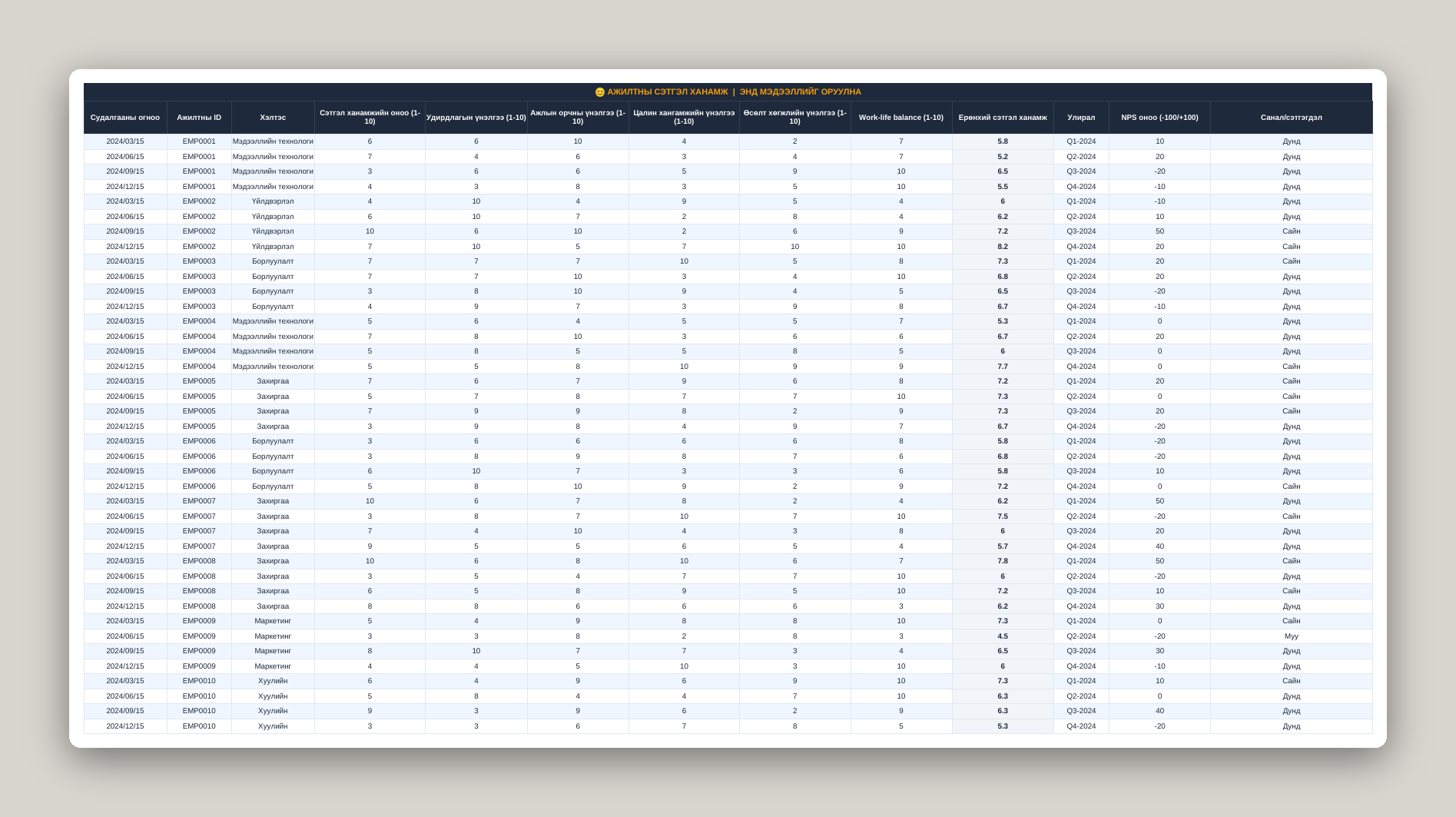Click date 2024/09/15 in EMP0005's row
Viewport: 1456px width, 817px height.
tap(125, 411)
